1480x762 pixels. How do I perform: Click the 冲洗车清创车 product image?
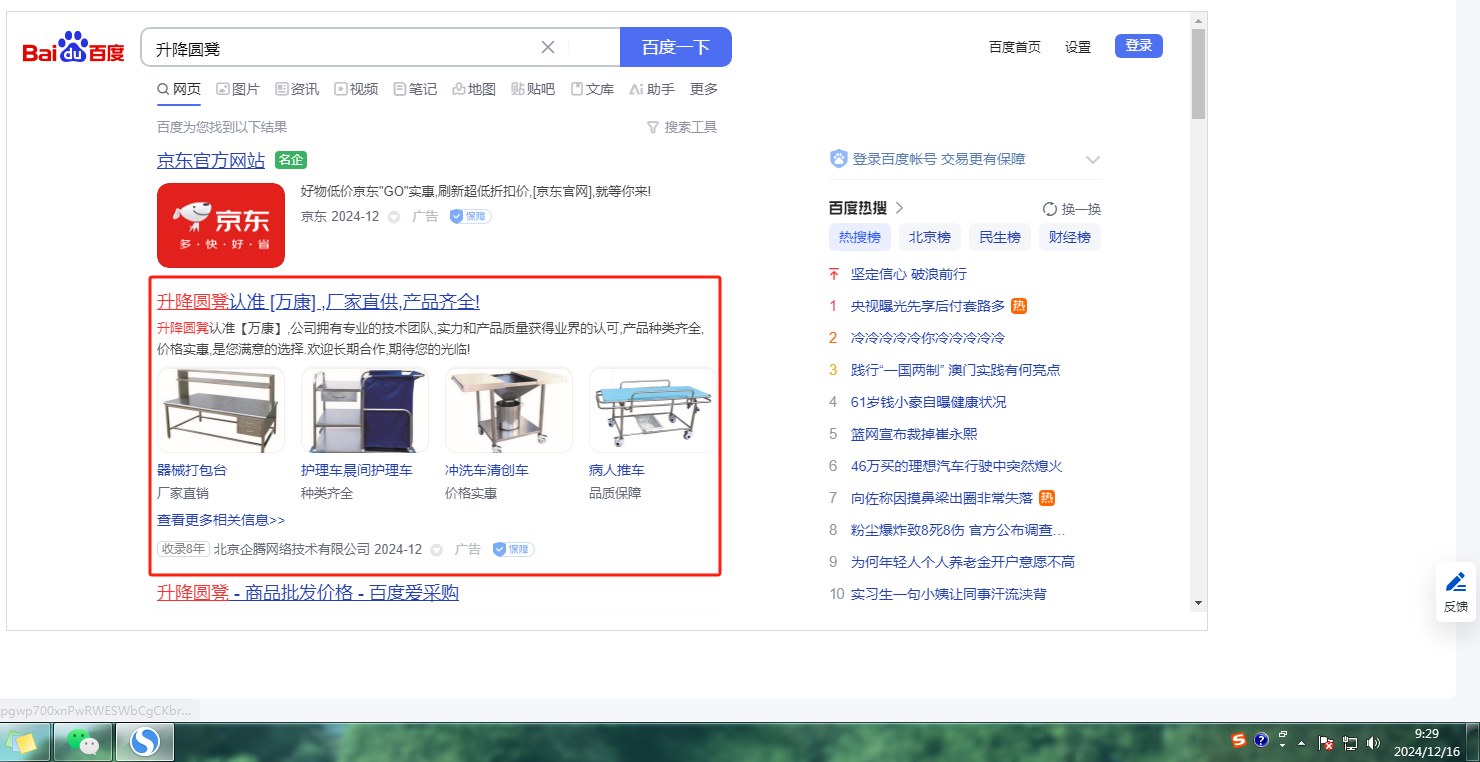tap(509, 410)
